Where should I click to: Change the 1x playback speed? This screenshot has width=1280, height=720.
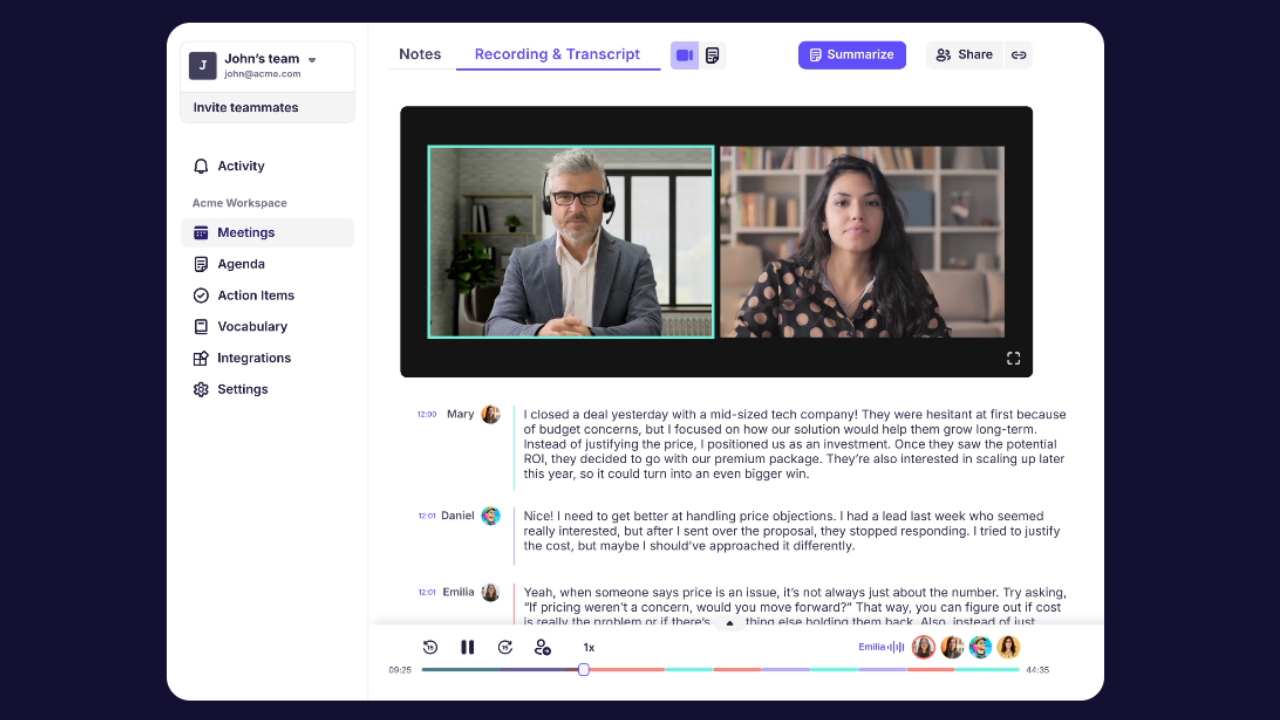click(x=589, y=647)
